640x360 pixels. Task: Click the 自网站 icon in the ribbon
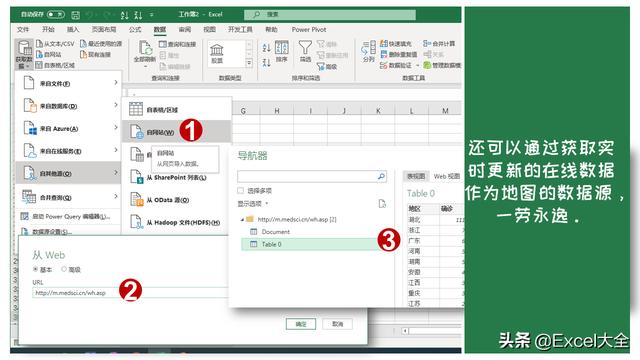pyautogui.click(x=39, y=54)
